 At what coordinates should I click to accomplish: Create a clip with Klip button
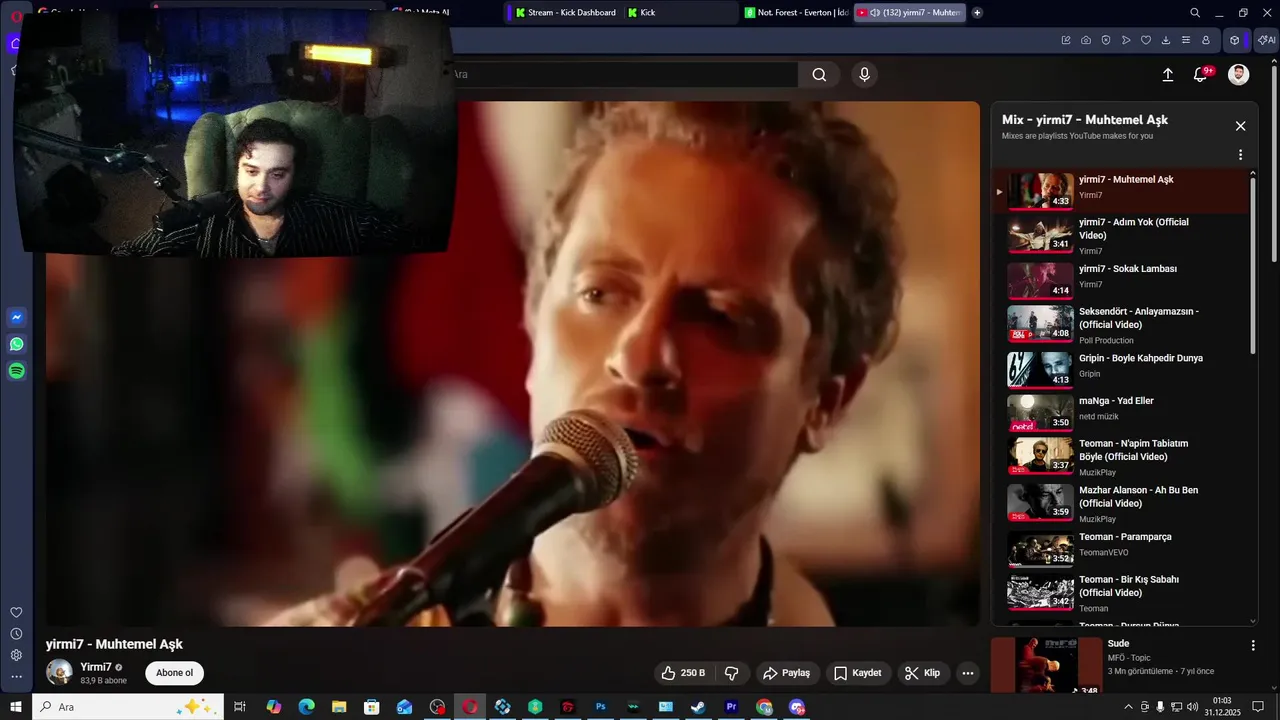[922, 673]
